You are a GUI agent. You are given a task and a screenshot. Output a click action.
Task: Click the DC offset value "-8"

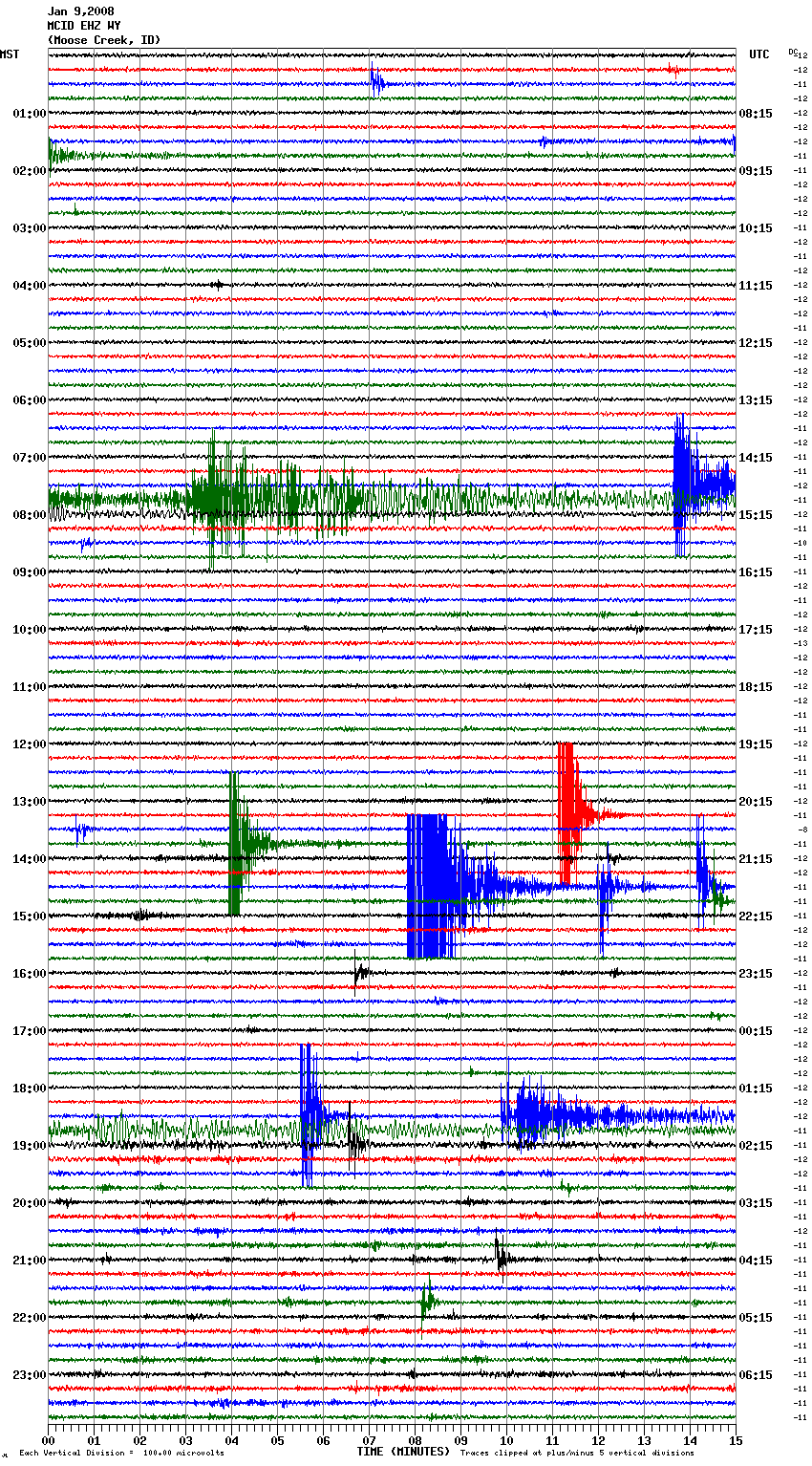803,830
